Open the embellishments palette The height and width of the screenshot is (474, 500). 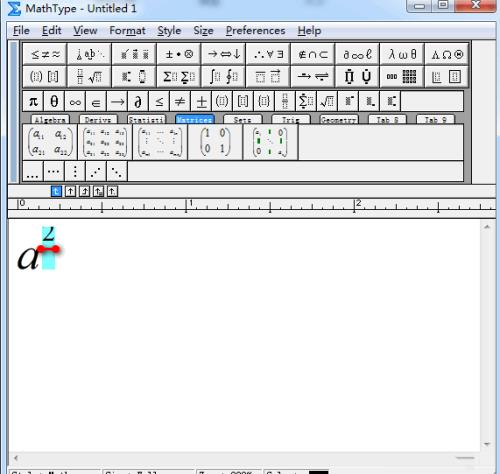pos(134,54)
